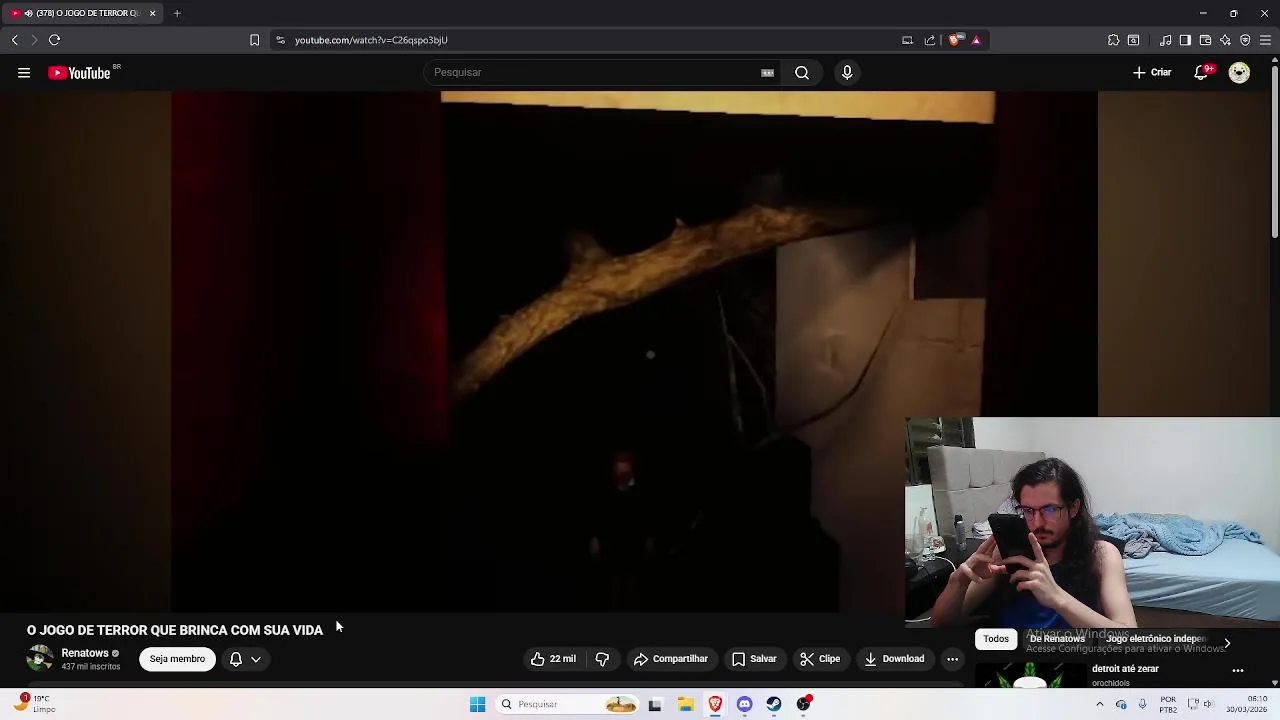Open the YouTube hamburger guide menu
1280x720 pixels.
[x=24, y=72]
